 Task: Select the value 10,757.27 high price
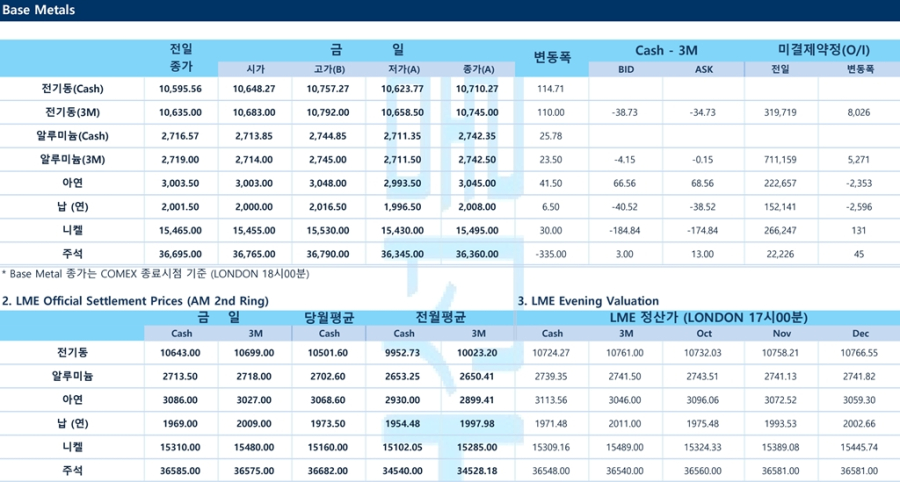coord(328,89)
